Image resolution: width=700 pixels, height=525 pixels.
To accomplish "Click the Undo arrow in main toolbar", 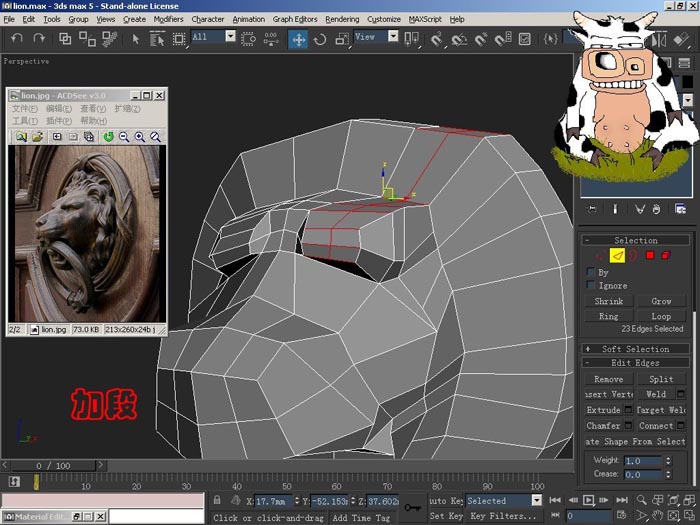I will click(17, 38).
